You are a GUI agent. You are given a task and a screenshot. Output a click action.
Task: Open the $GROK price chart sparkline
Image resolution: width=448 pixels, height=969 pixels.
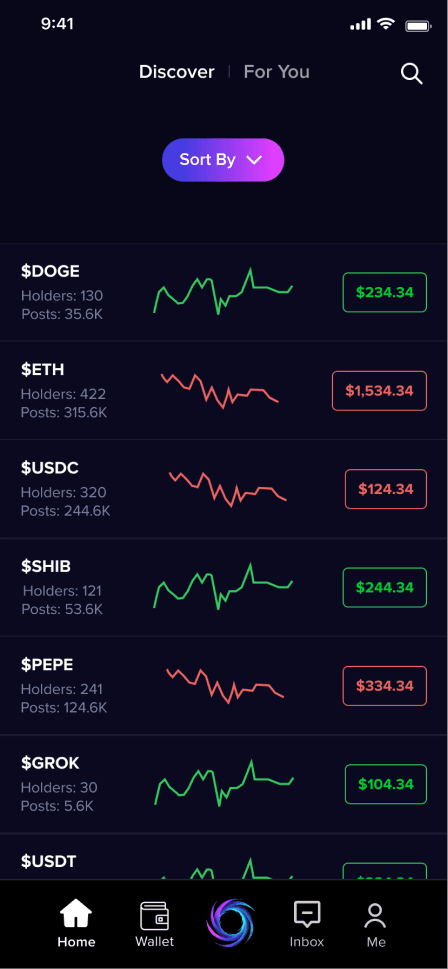tap(224, 783)
